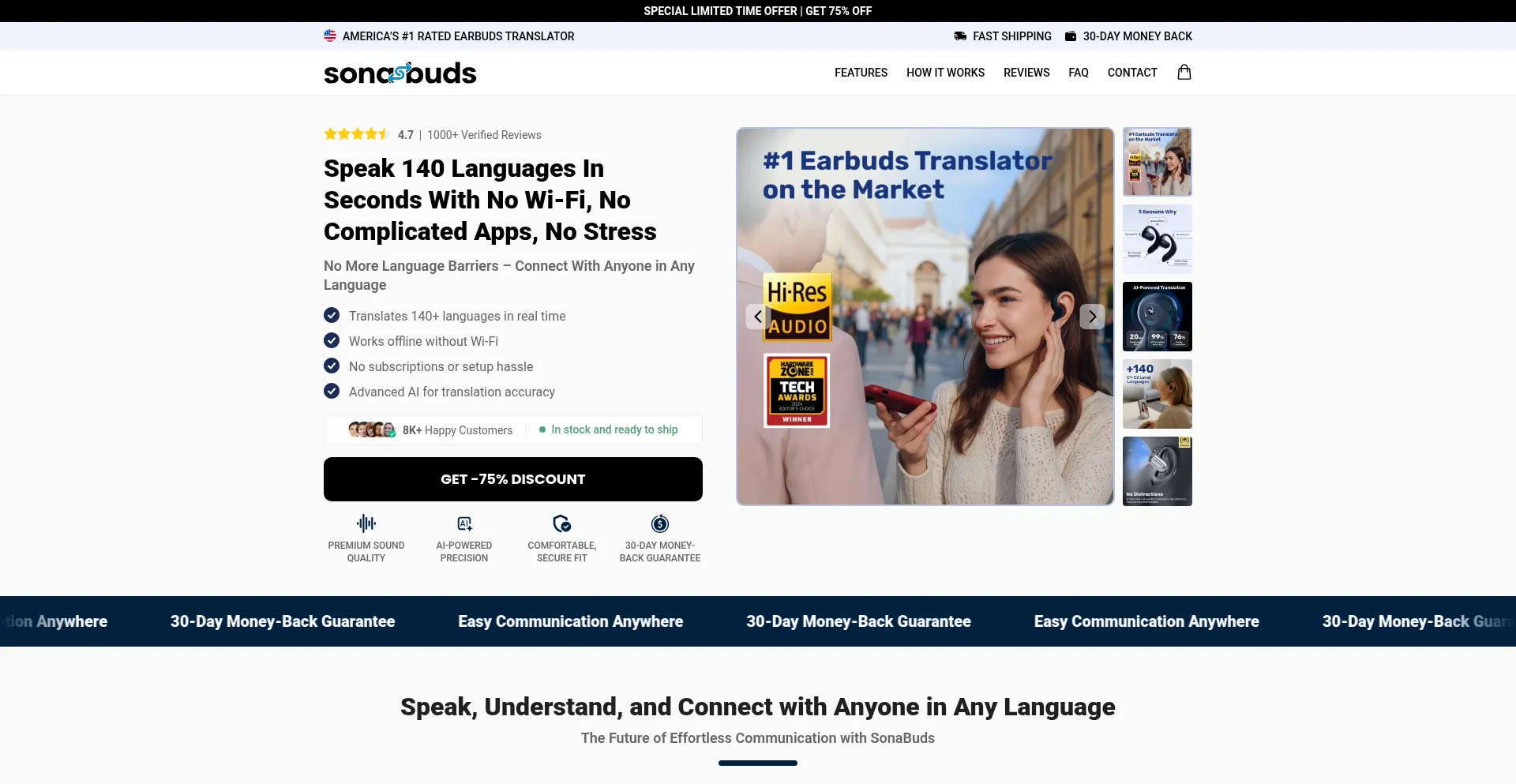Click 'Speak, Understand, and Connect with Anyone' heading

coord(758,707)
